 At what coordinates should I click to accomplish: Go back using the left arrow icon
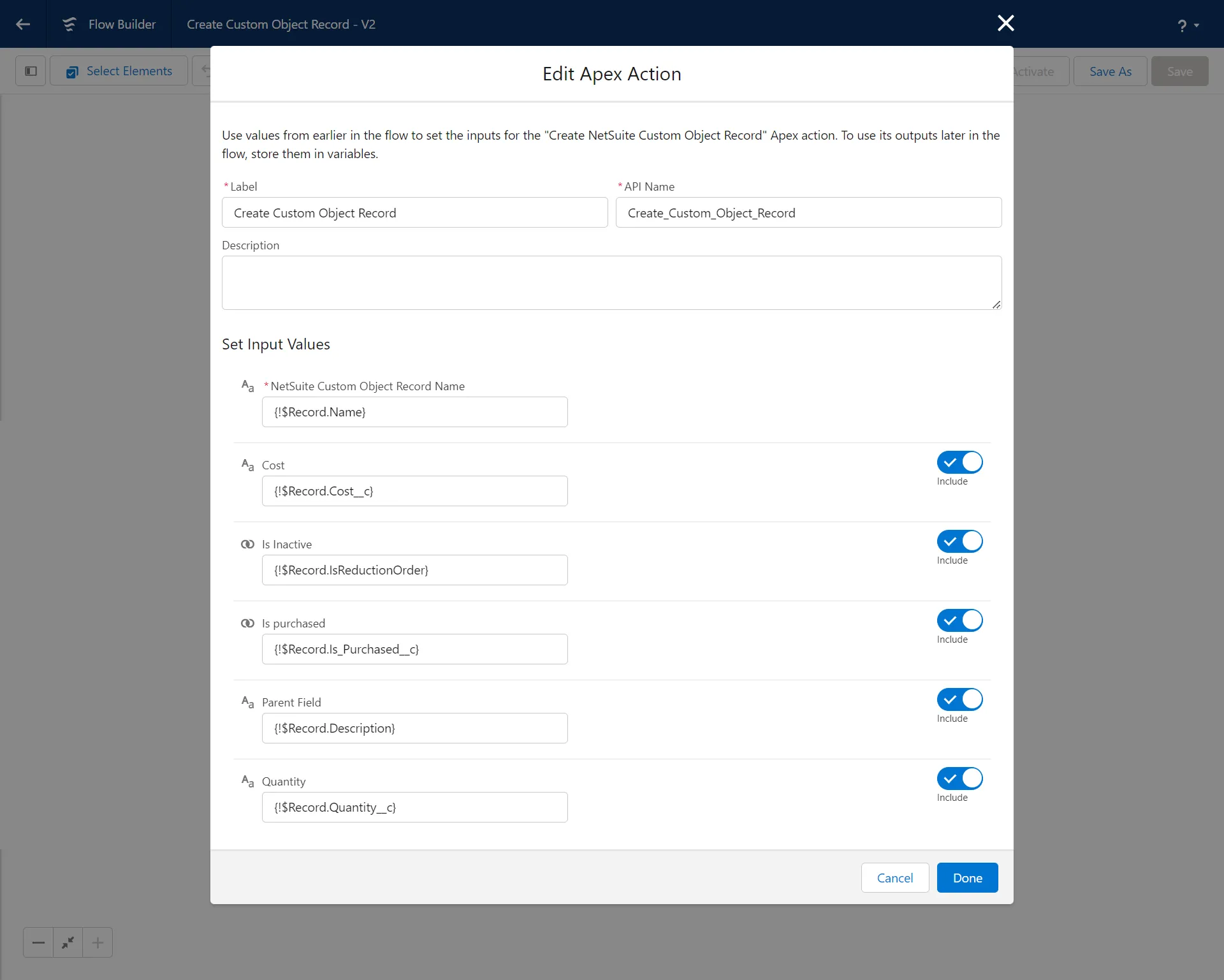coord(23,24)
